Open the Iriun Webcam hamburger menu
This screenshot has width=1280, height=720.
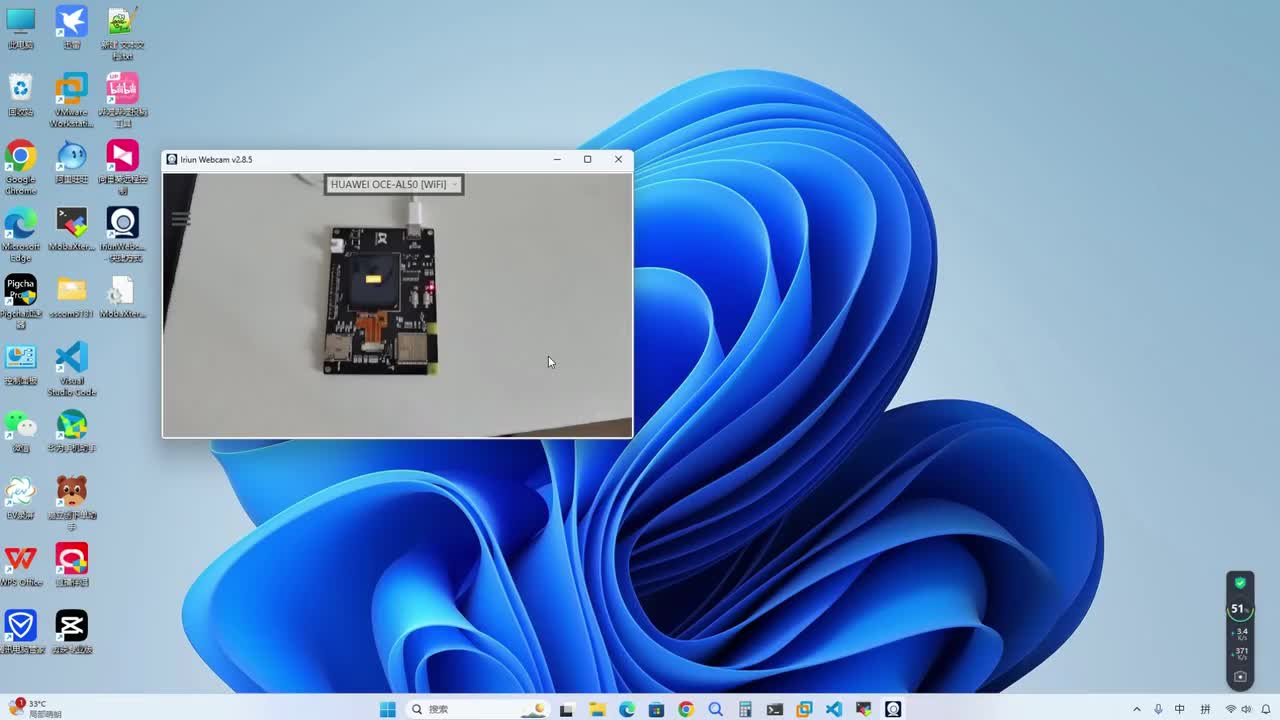[x=181, y=219]
